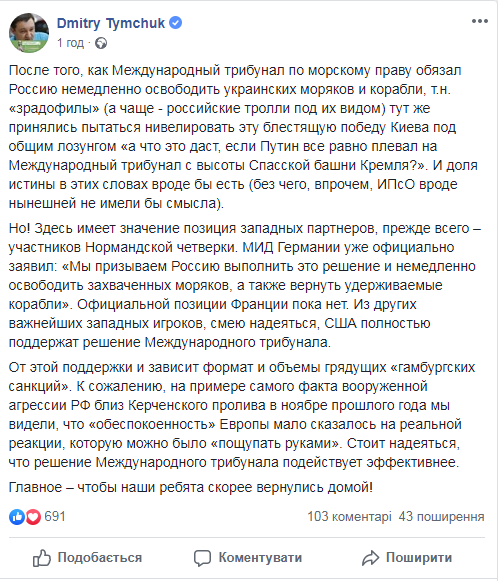This screenshot has height=581, width=498.
Task: Click the blue like reaction icon
Action: 17,517
